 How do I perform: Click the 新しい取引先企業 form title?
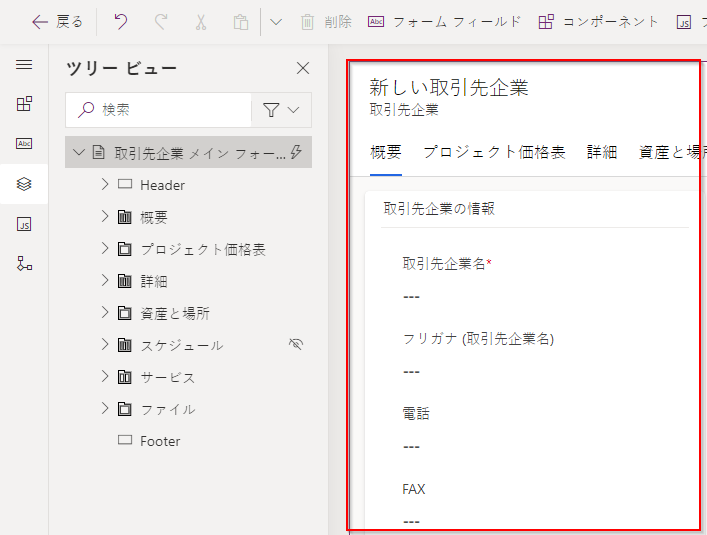[x=449, y=87]
